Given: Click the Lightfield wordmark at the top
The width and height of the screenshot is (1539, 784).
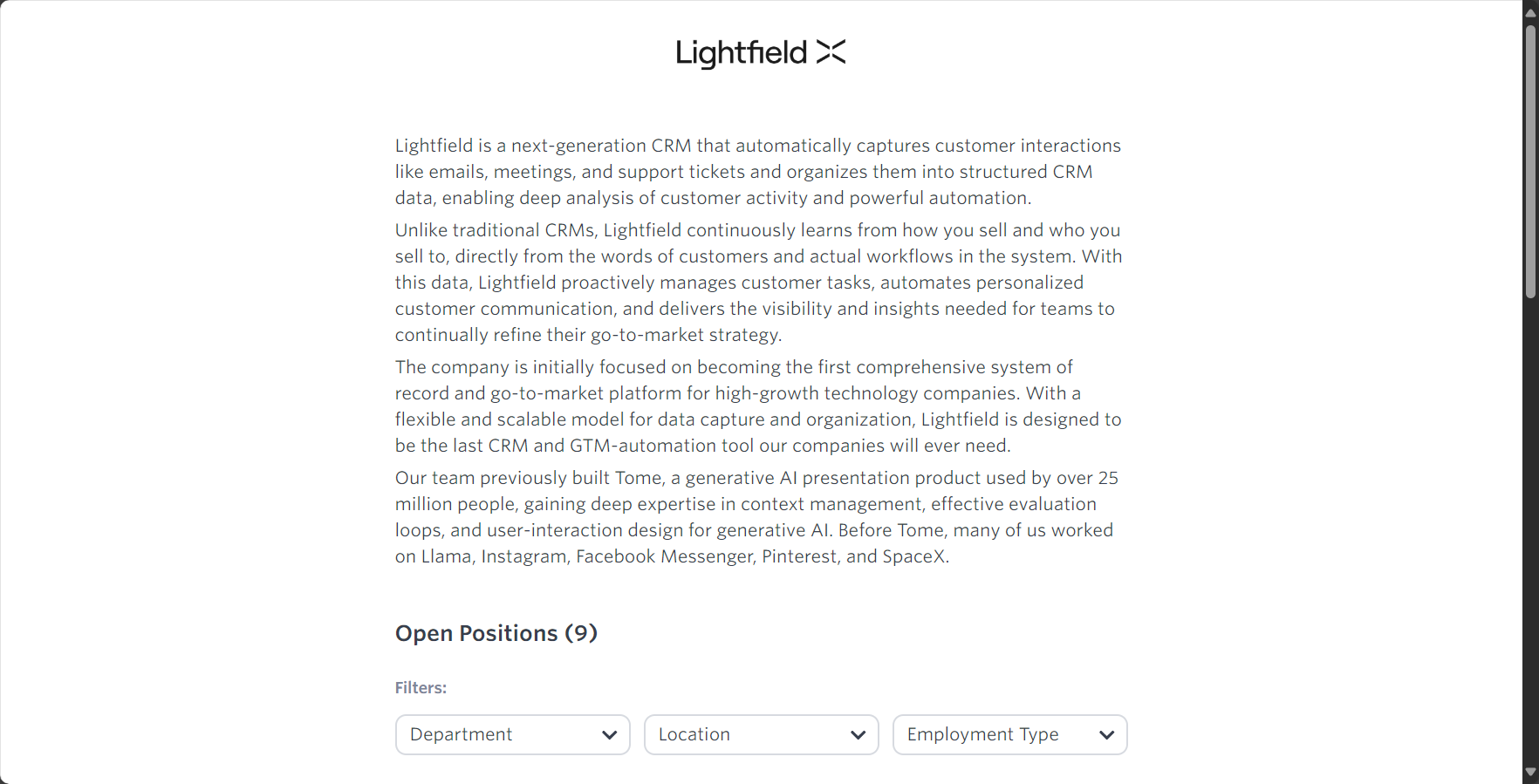Looking at the screenshot, I should pos(742,53).
